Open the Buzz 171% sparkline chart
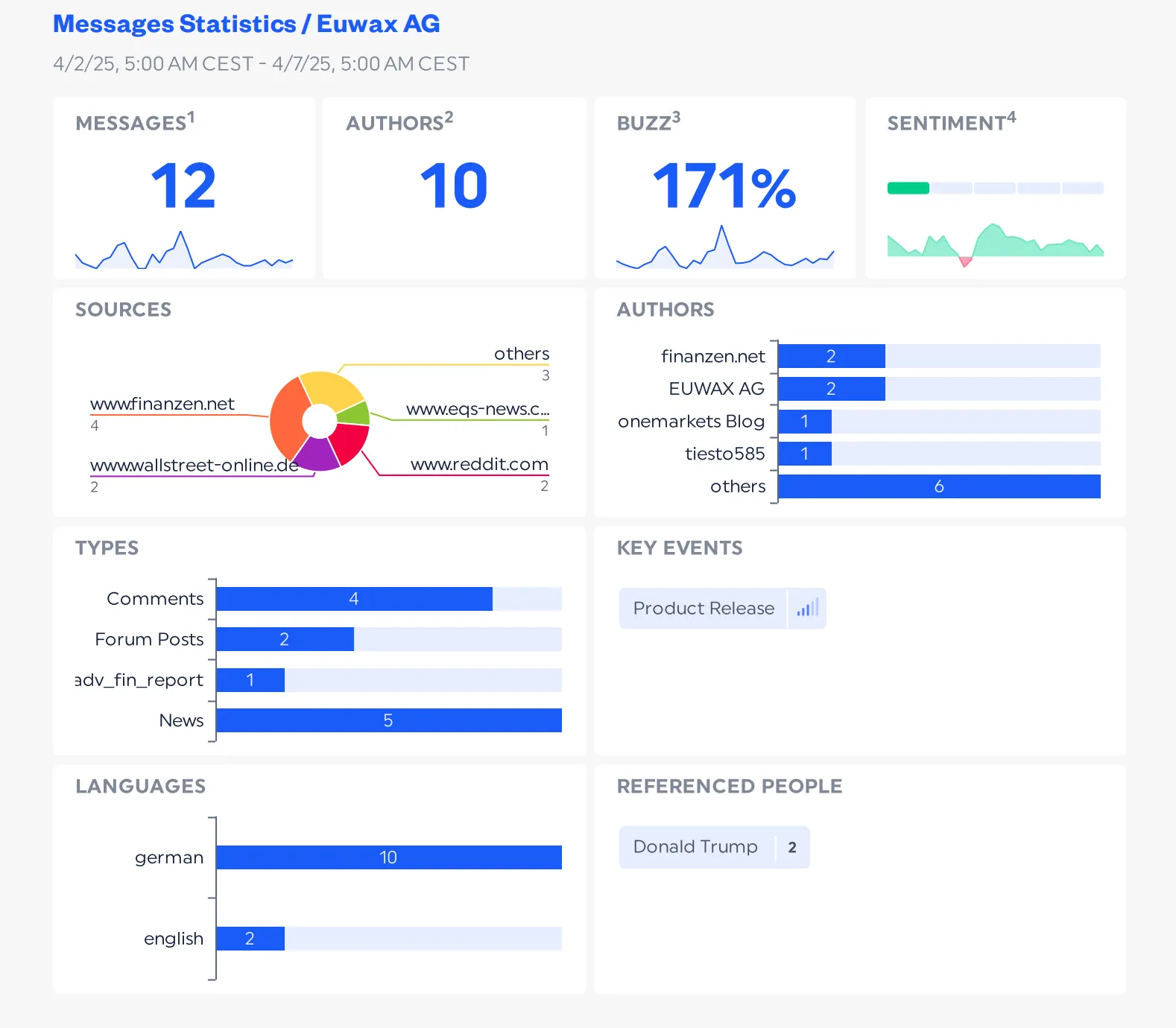 [x=724, y=249]
